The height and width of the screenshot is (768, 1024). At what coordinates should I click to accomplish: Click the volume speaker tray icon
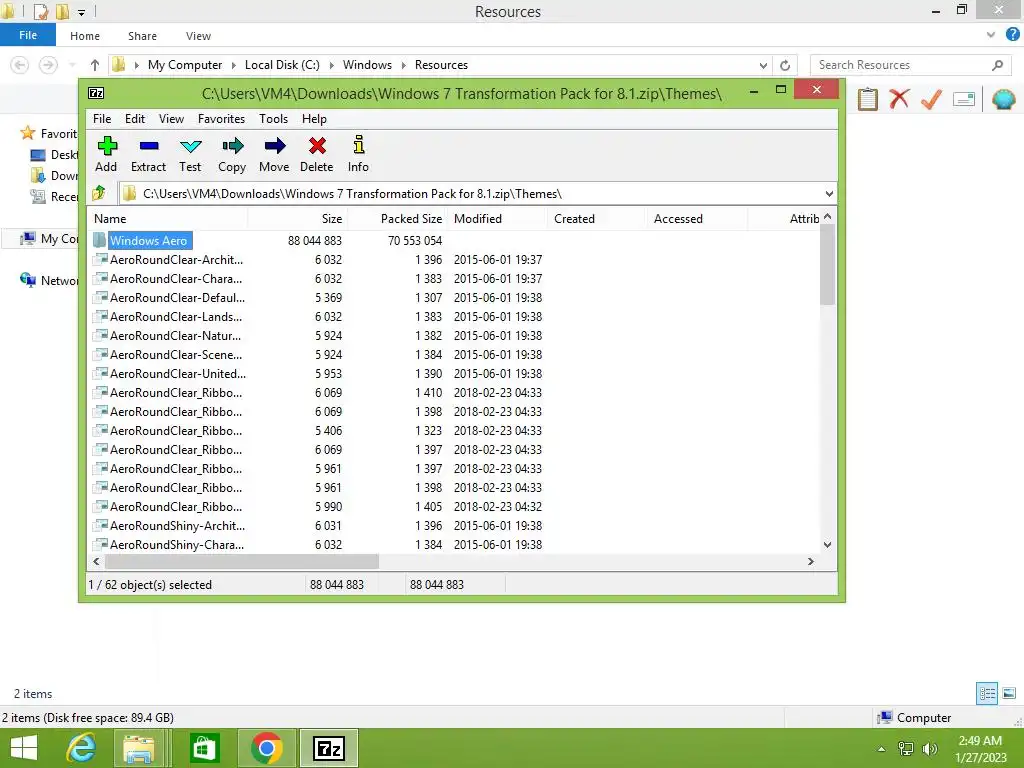tap(929, 749)
